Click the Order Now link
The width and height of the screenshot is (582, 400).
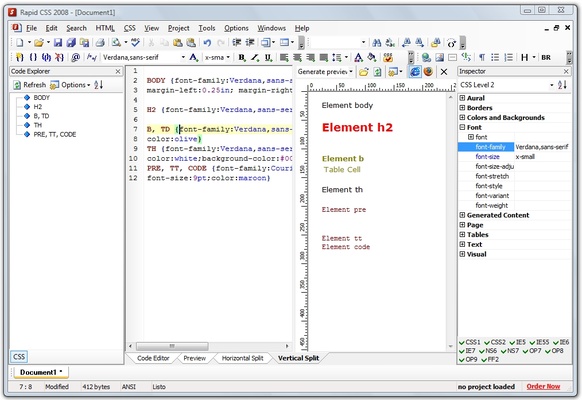pyautogui.click(x=543, y=387)
